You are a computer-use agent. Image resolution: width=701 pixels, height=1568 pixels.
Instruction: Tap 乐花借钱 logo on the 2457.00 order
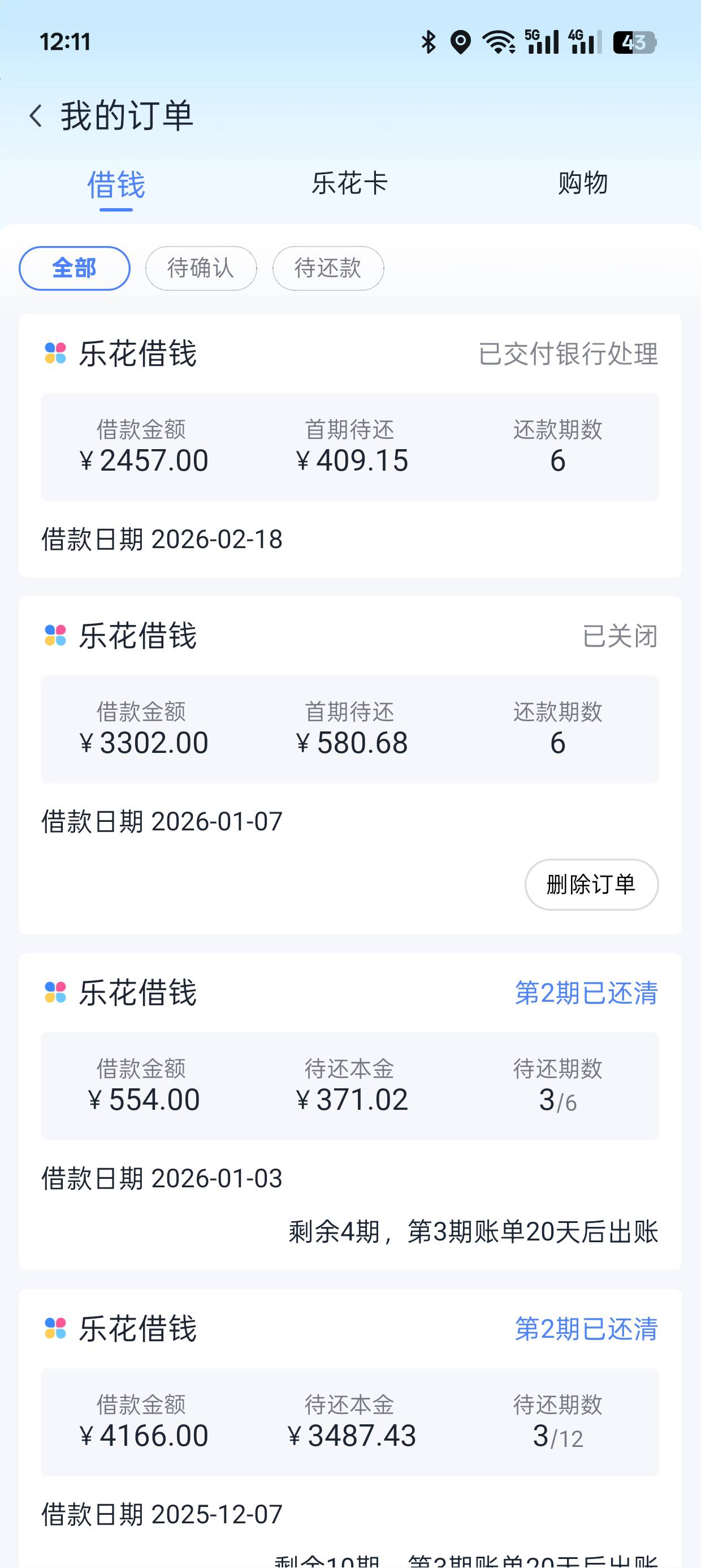[55, 353]
